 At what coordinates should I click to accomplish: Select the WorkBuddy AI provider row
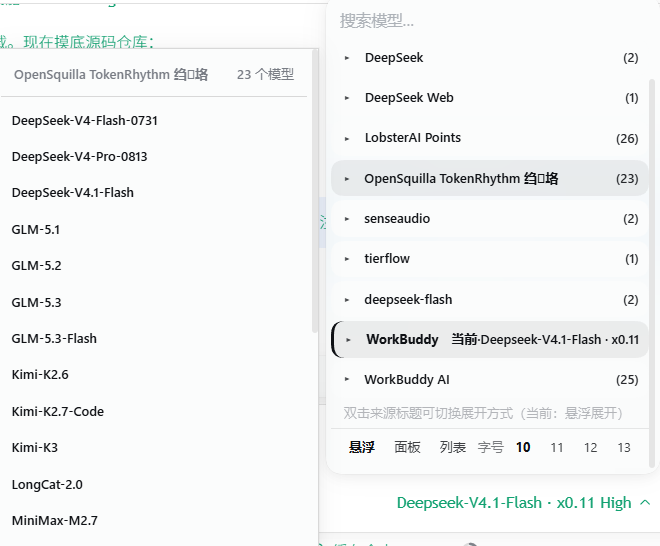pyautogui.click(x=490, y=380)
